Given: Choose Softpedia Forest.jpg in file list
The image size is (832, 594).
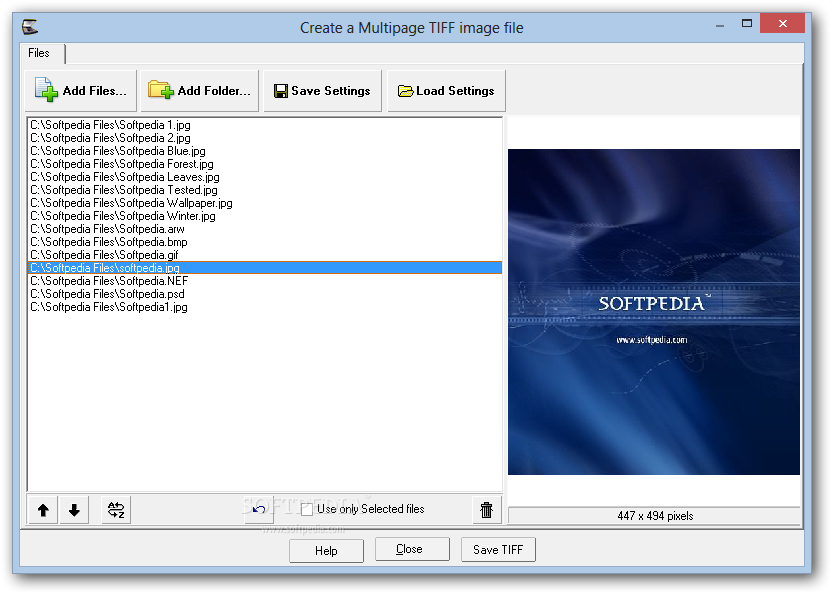Looking at the screenshot, I should point(264,164).
